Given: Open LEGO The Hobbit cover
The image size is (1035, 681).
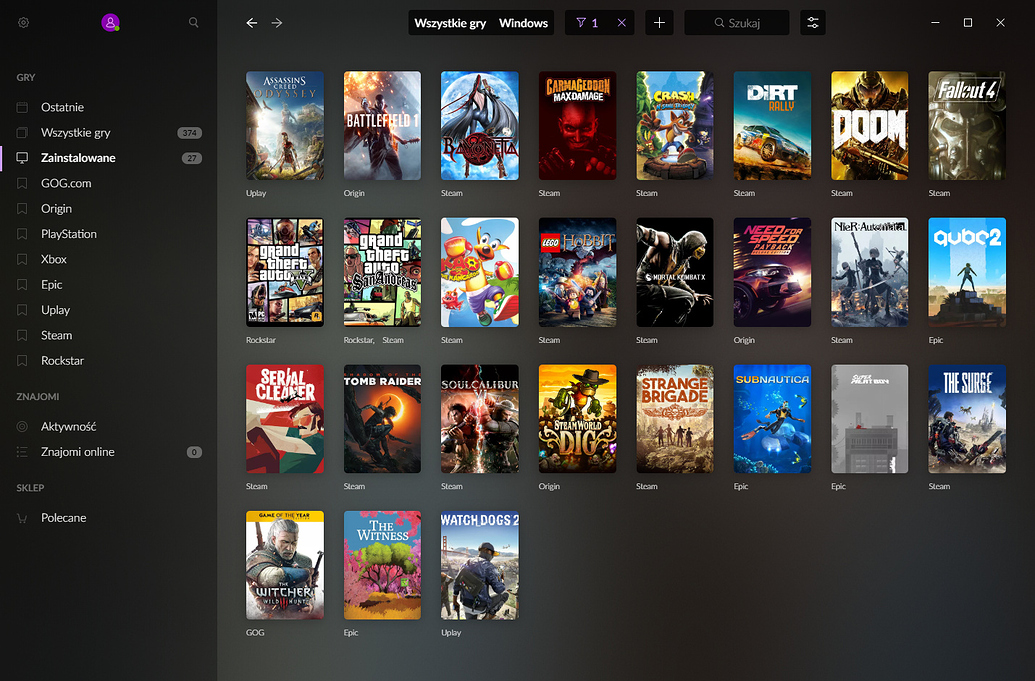Looking at the screenshot, I should [578, 272].
